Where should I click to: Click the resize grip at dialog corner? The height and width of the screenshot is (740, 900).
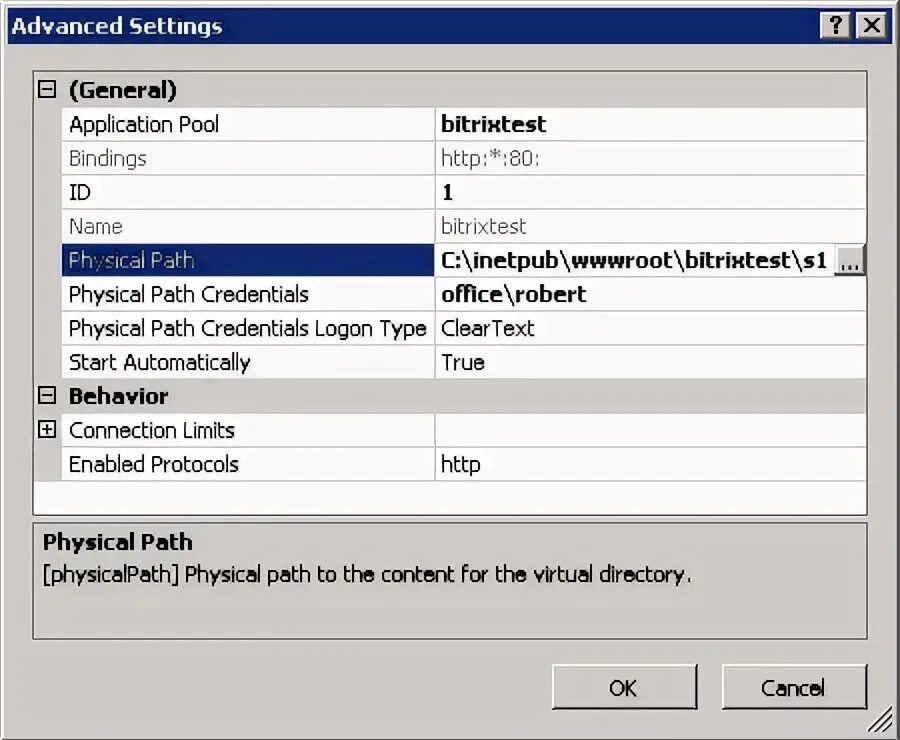(x=881, y=721)
